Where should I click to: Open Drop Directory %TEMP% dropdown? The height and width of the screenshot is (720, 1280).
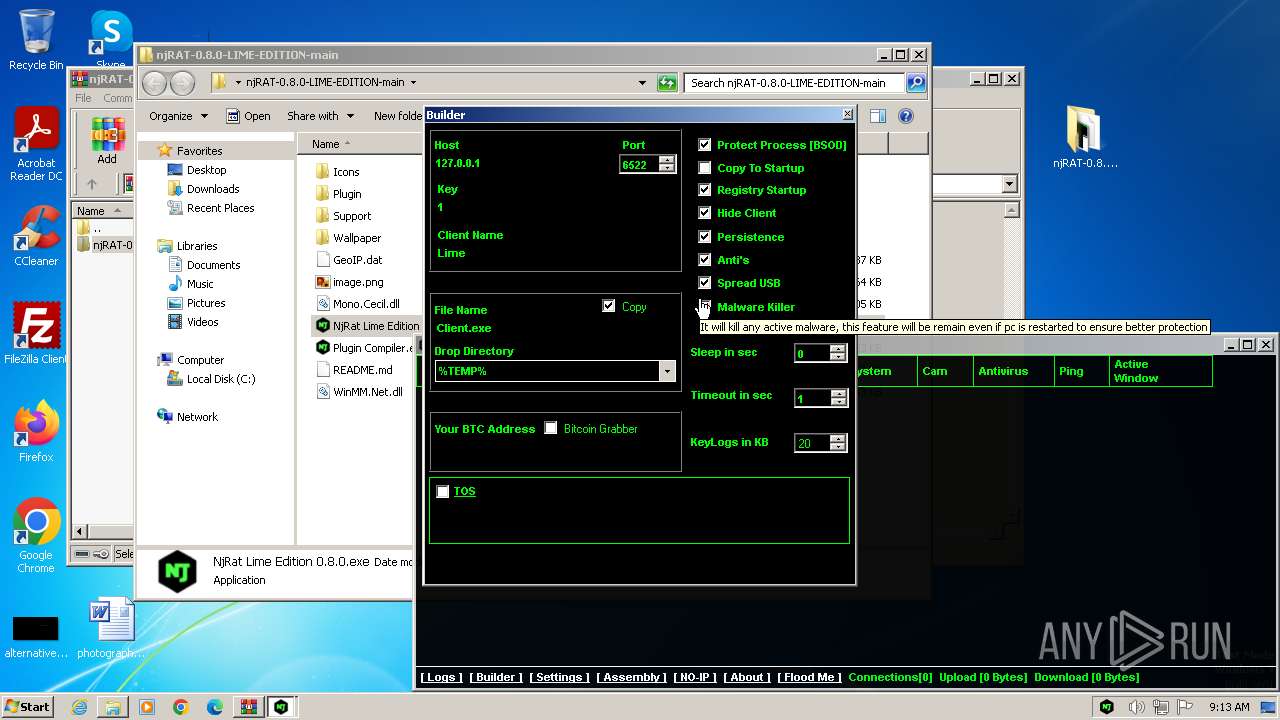tap(667, 371)
